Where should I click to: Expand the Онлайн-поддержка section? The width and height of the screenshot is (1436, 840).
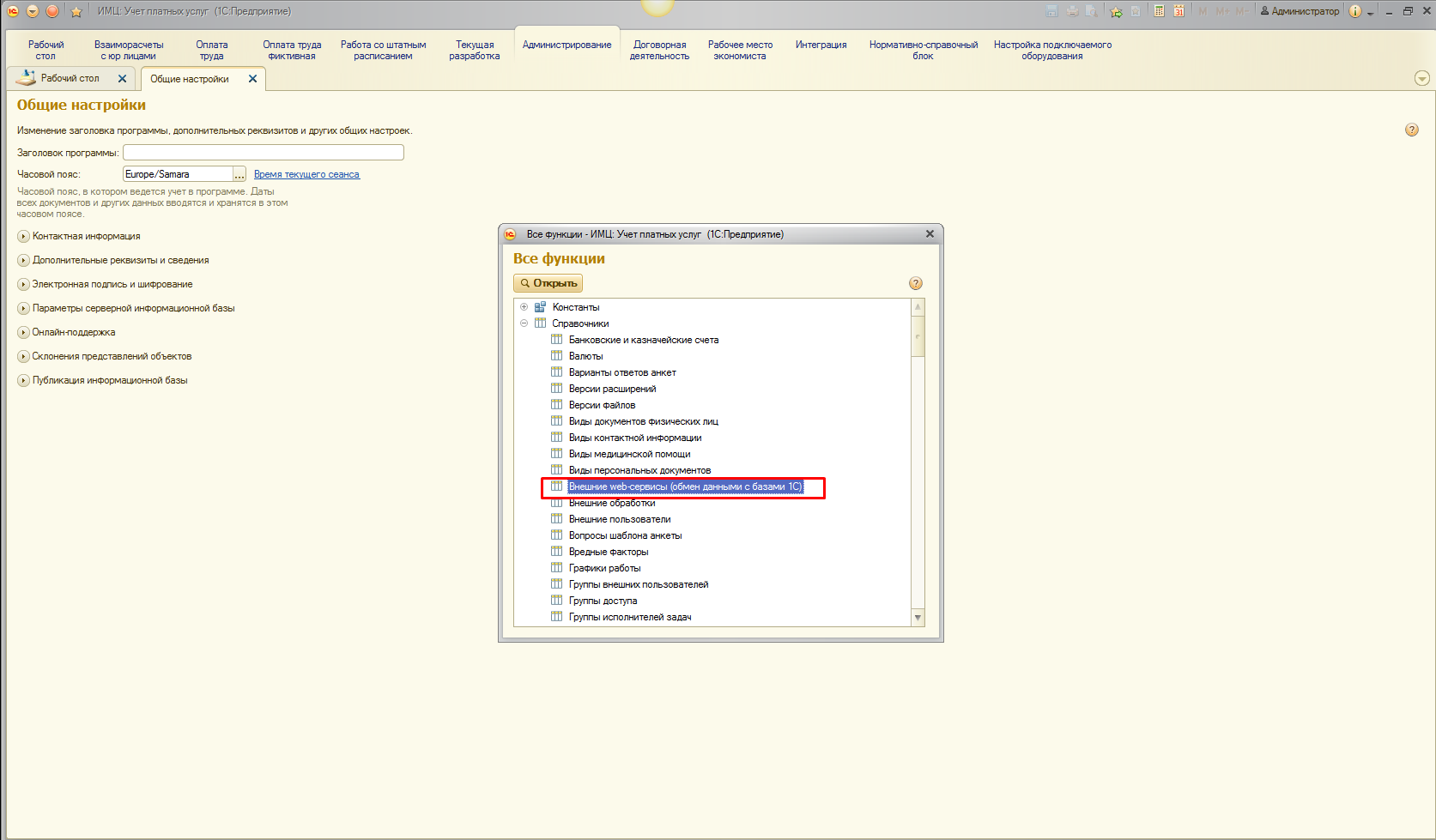pos(23,332)
